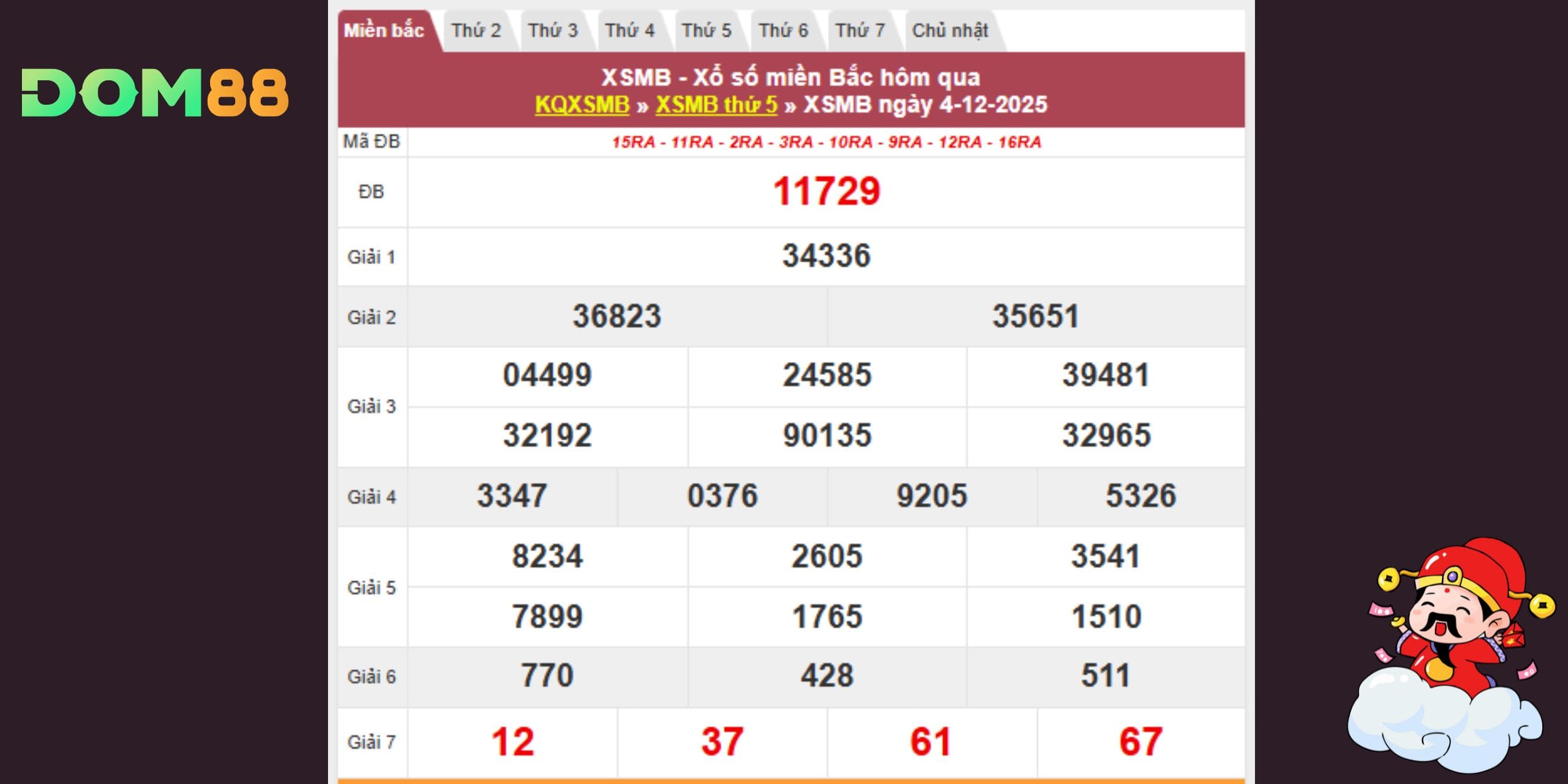Switch to the Thứ 5 tab
Image resolution: width=1568 pixels, height=784 pixels.
point(706,30)
